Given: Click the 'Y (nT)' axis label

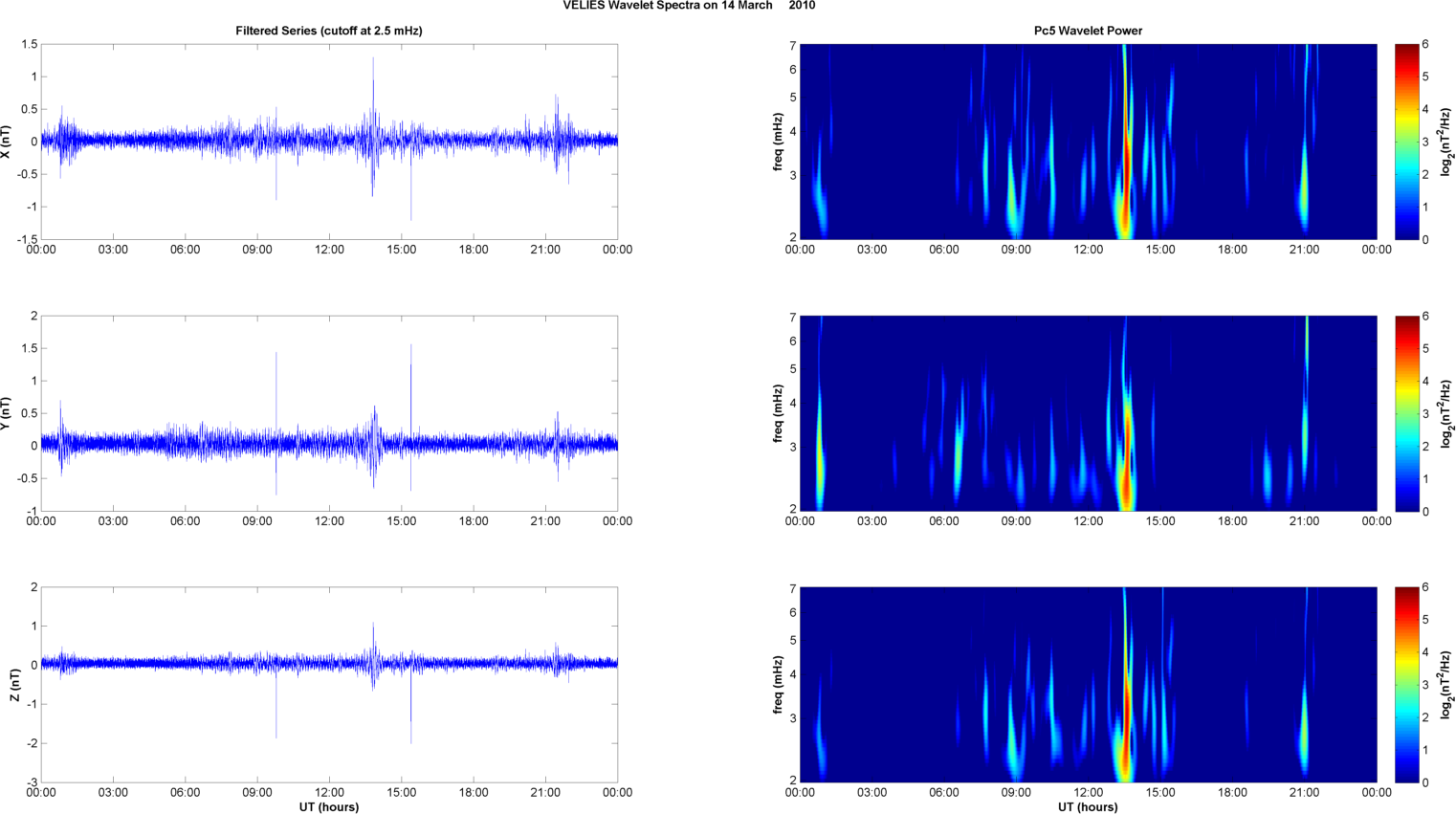Looking at the screenshot, I should pos(7,413).
